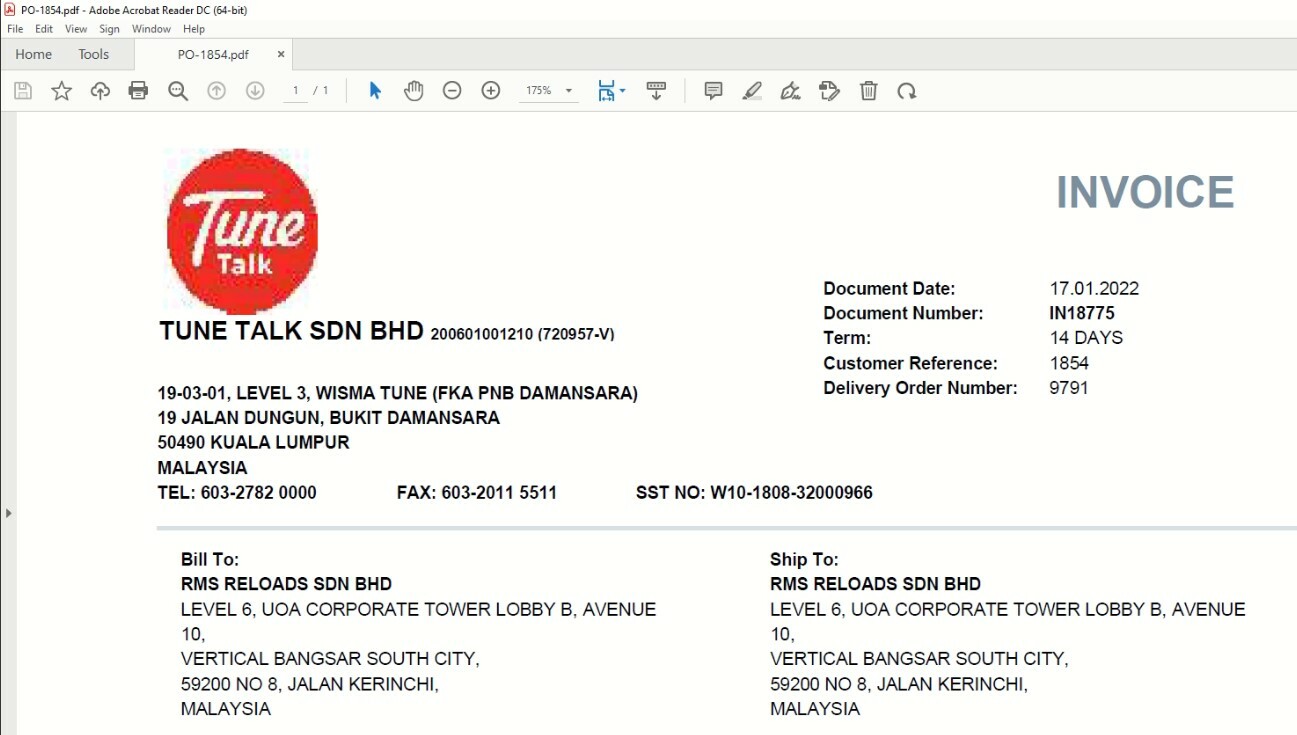The image size is (1297, 735).
Task: Open the fit page options tool
Action: tap(611, 91)
